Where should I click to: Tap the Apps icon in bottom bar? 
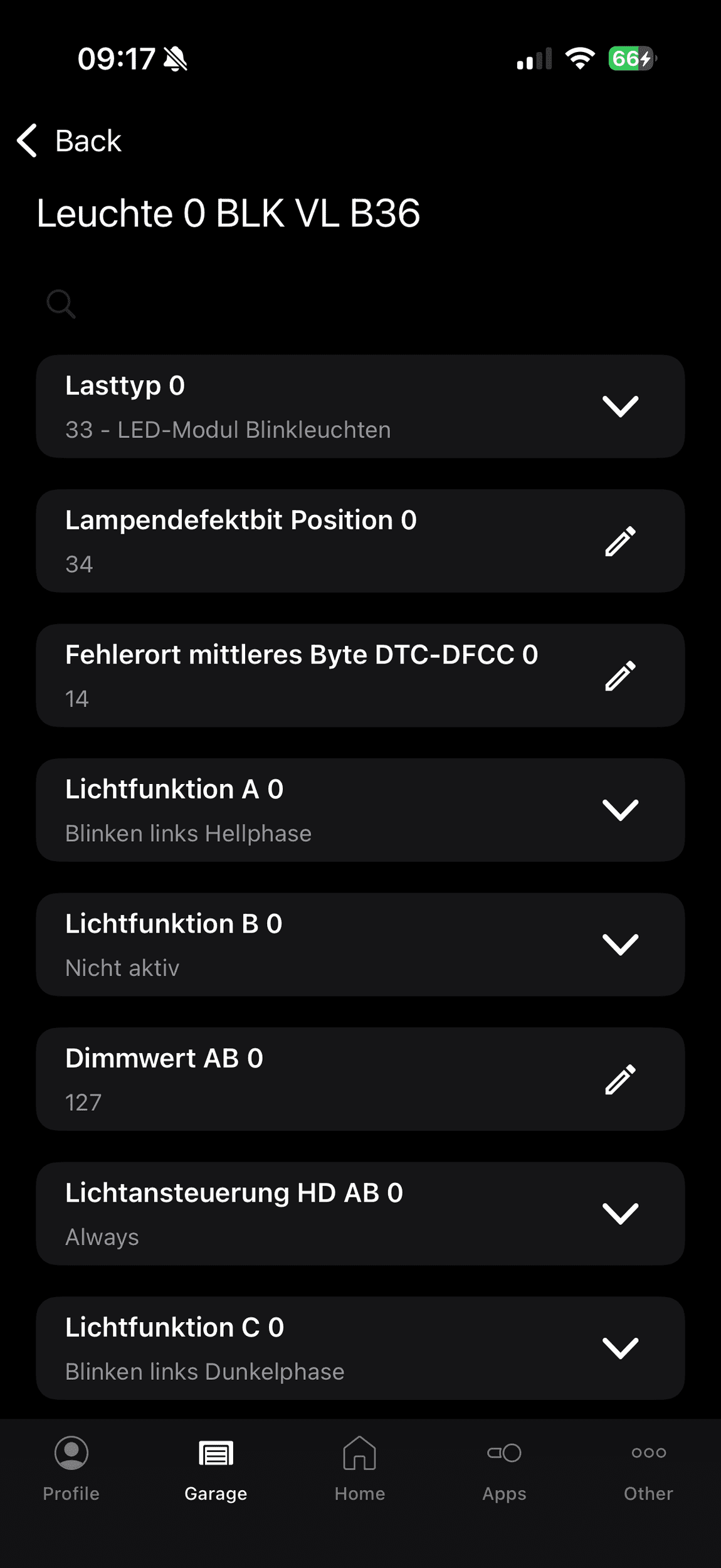coord(504,1453)
